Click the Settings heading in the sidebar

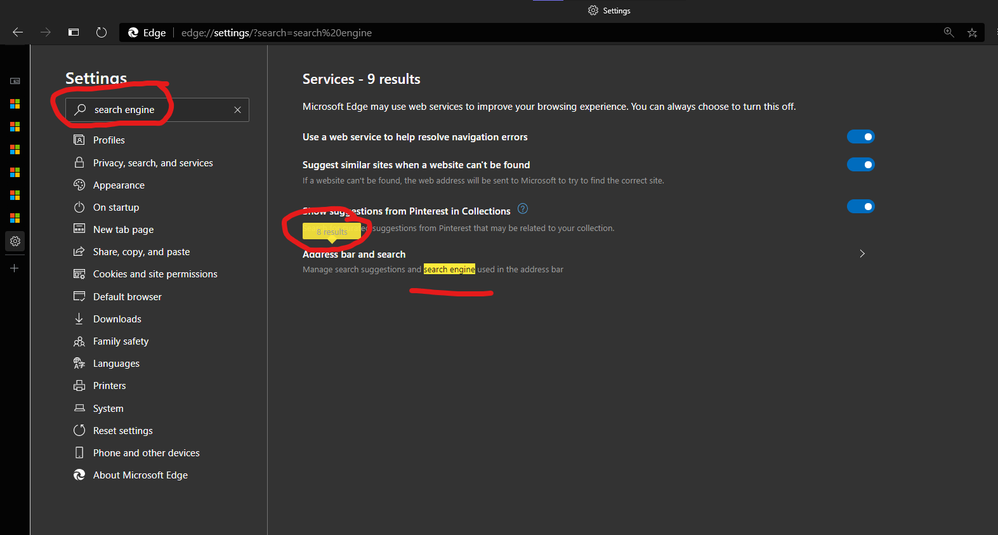(x=96, y=78)
